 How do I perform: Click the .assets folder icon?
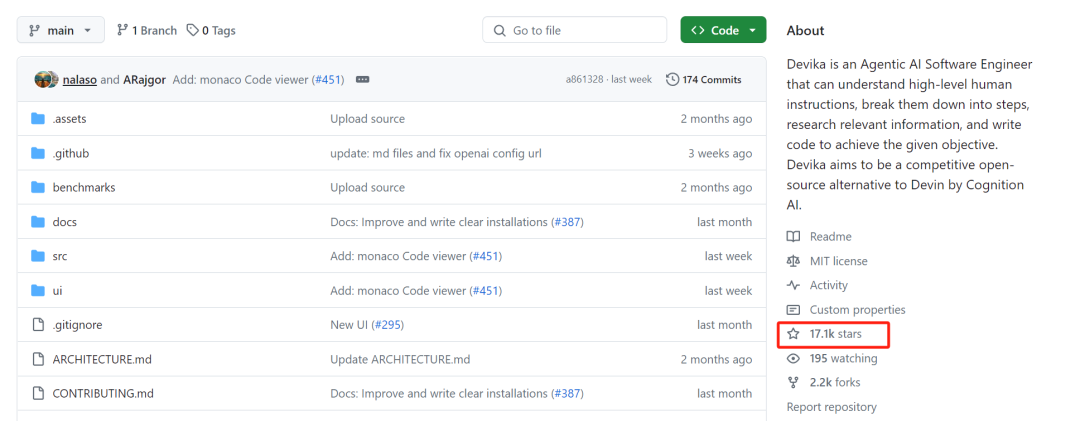tap(38, 119)
